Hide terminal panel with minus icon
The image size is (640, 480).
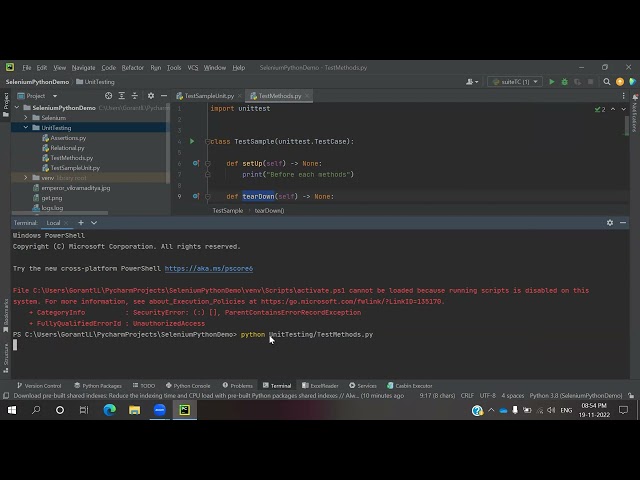623,223
